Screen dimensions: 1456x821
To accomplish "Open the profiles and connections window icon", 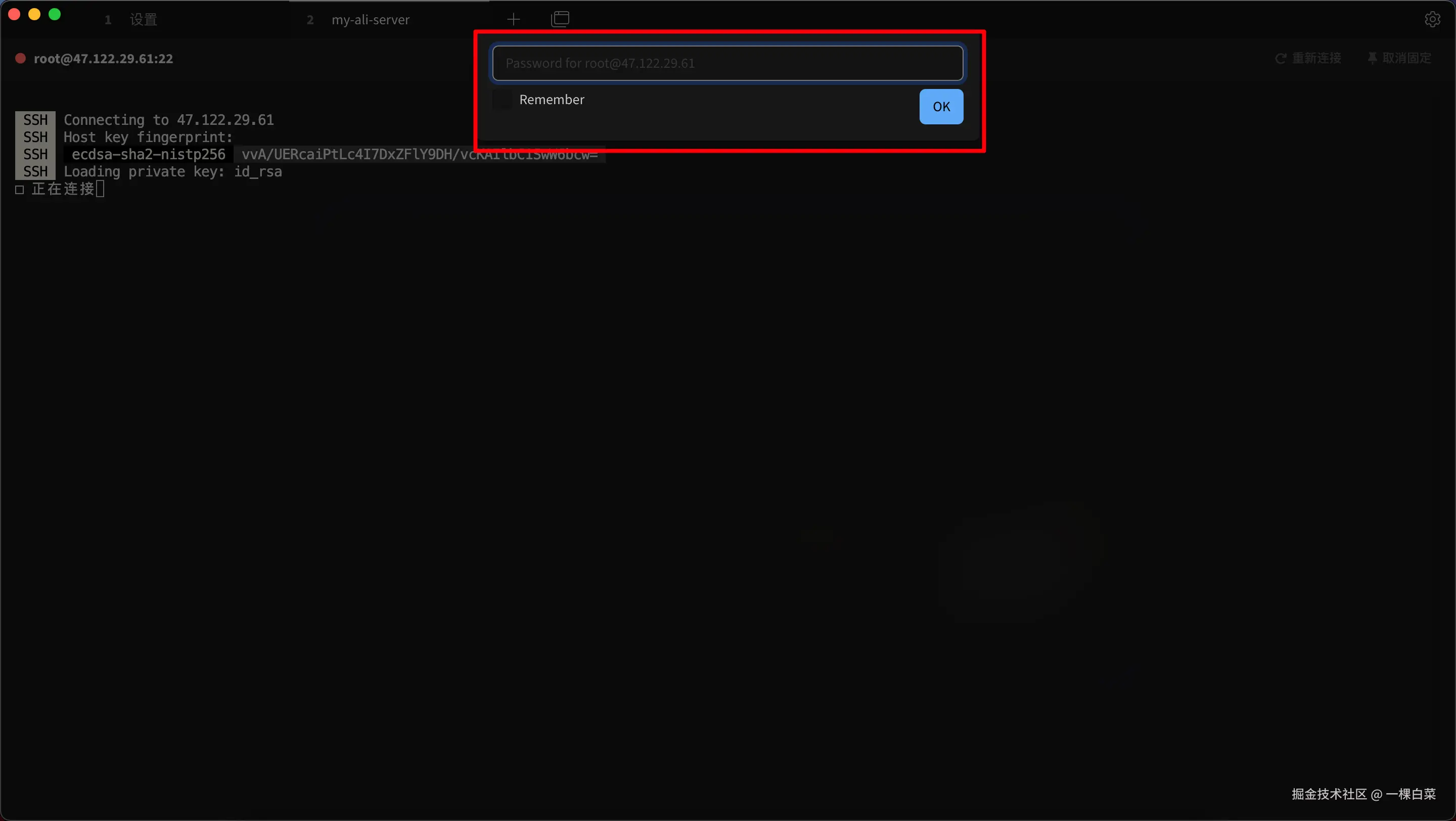I will pyautogui.click(x=560, y=19).
